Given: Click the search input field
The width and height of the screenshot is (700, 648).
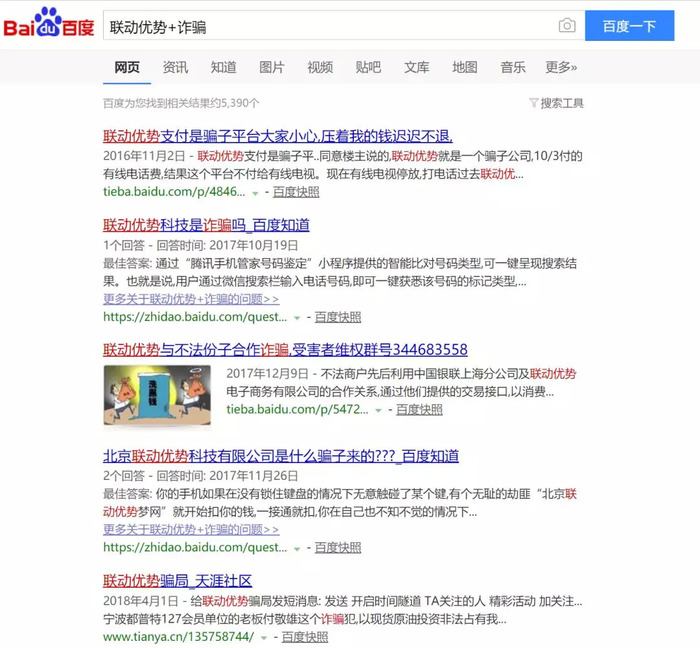Looking at the screenshot, I should 330,26.
